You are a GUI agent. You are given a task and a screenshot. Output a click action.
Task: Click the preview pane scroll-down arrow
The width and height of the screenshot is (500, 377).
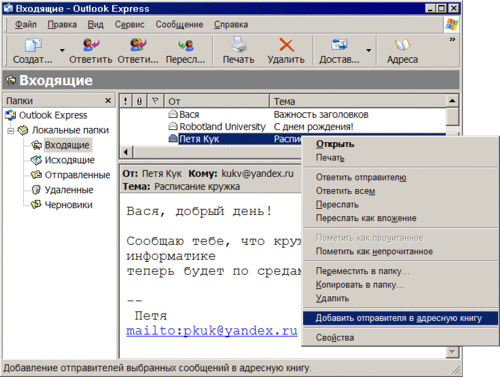[452, 352]
